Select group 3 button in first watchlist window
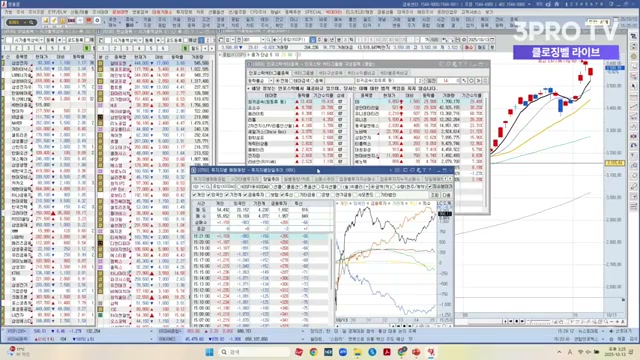 28,48
